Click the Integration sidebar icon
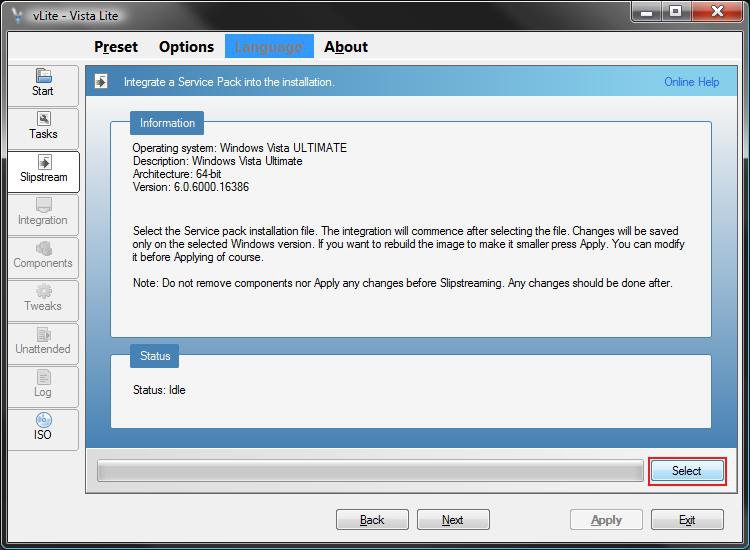This screenshot has width=750, height=550. click(x=43, y=205)
